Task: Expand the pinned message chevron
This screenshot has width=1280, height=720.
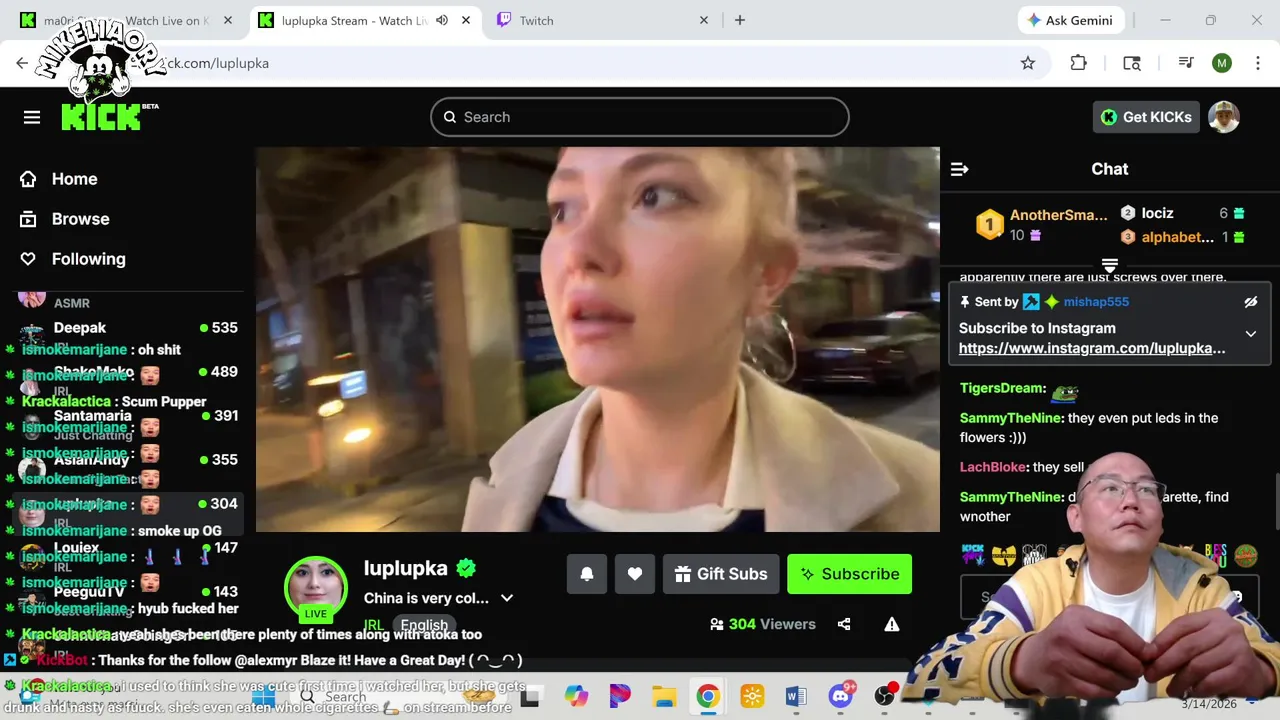Action: coord(1250,334)
